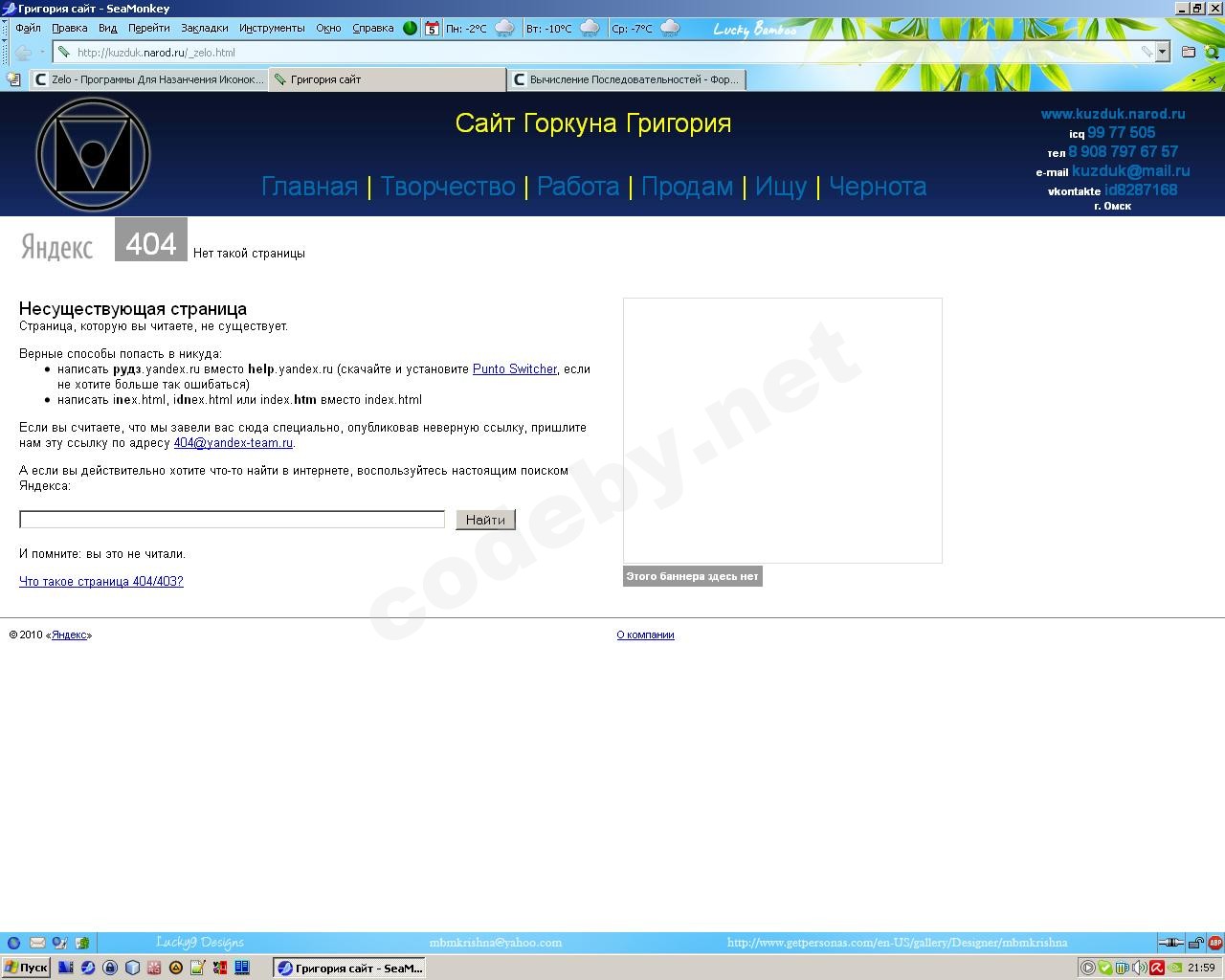The height and width of the screenshot is (980, 1225).
Task: Focus the Yandex search text field
Action: (233, 520)
